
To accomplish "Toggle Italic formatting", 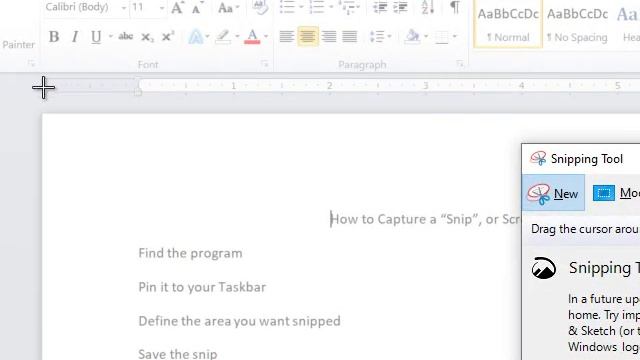I will click(x=75, y=37).
